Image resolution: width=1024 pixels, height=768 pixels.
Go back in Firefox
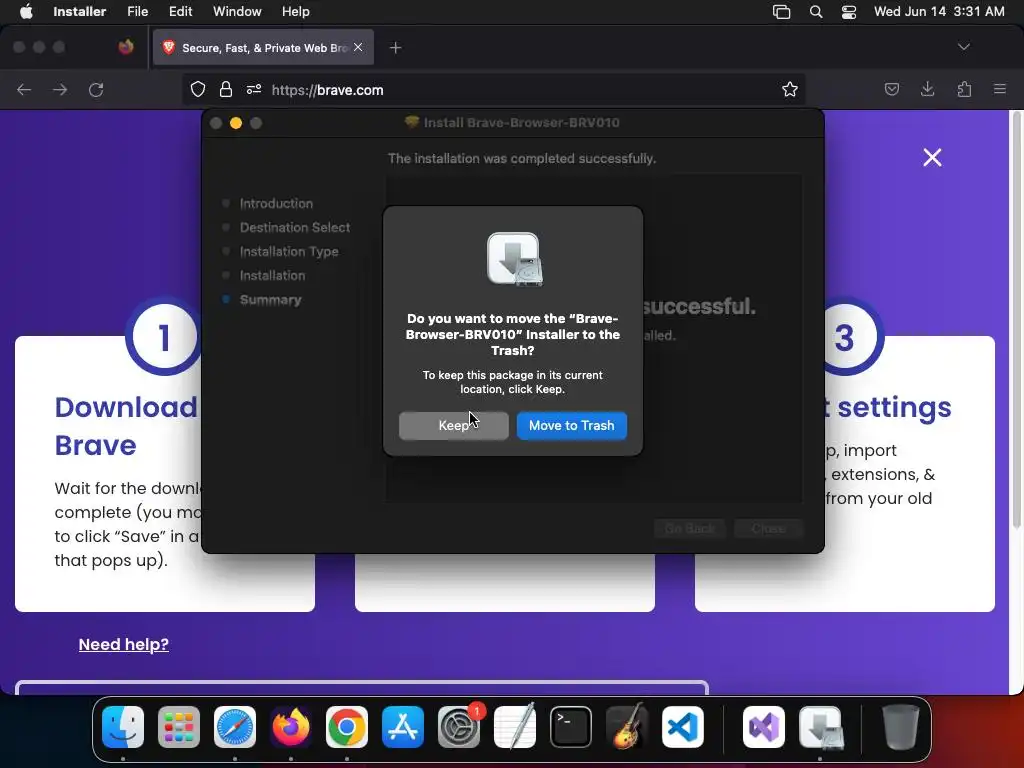click(24, 89)
